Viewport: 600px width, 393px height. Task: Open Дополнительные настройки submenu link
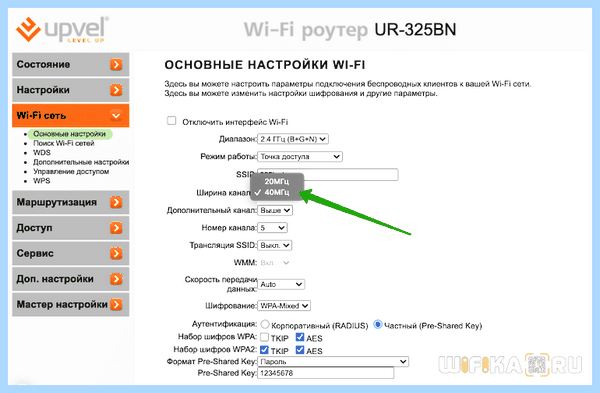click(x=81, y=162)
